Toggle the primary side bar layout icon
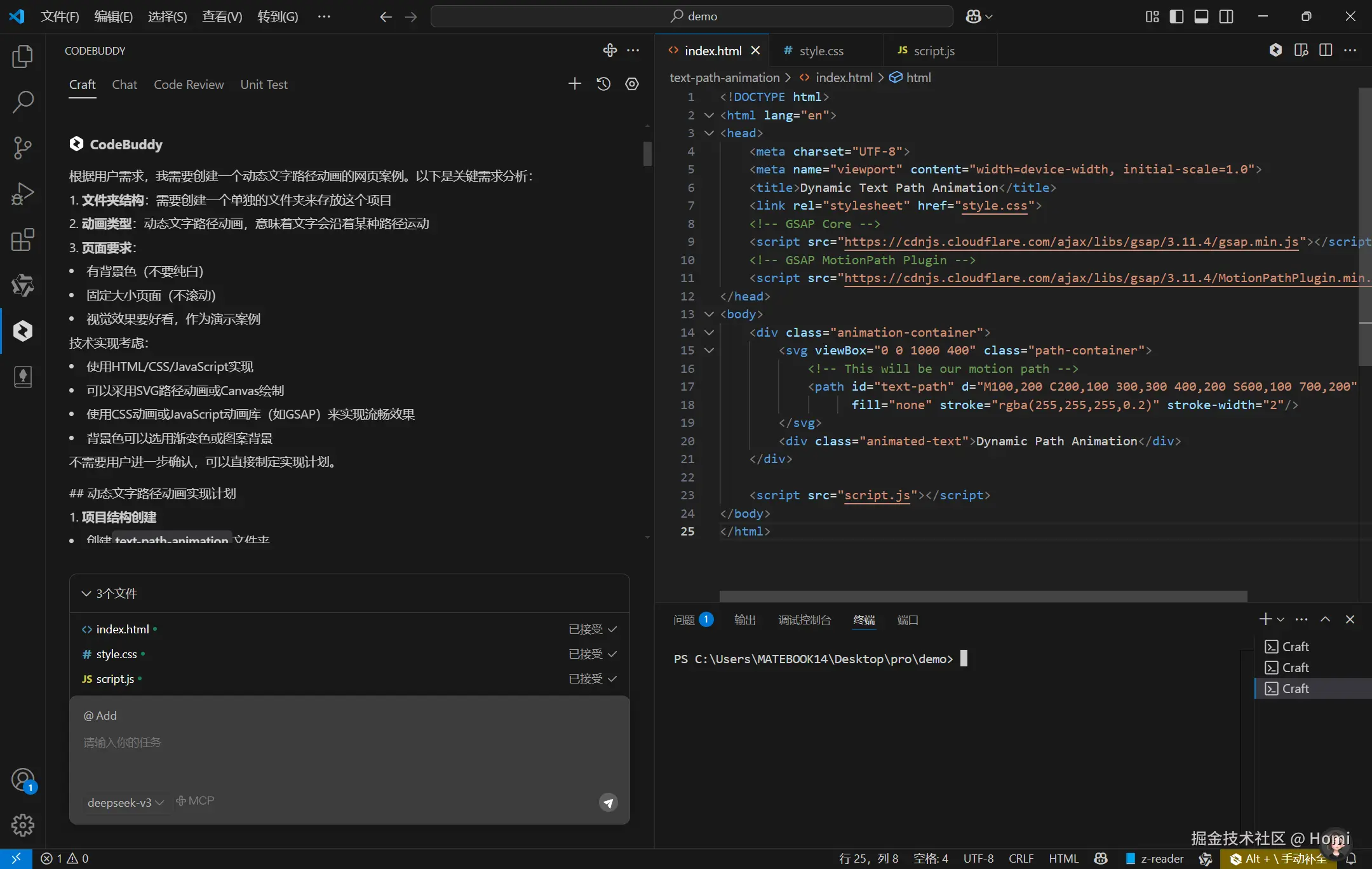The height and width of the screenshot is (869, 1372). coord(1176,17)
